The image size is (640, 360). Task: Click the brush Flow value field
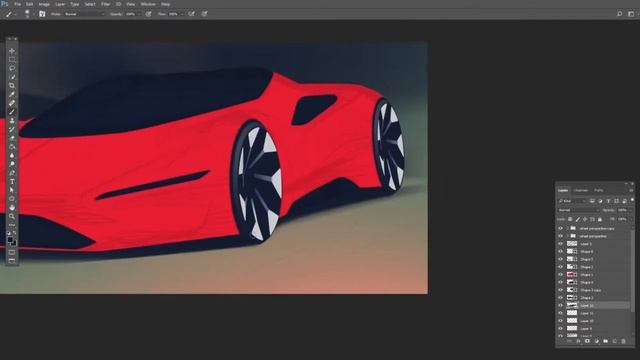pyautogui.click(x=173, y=14)
